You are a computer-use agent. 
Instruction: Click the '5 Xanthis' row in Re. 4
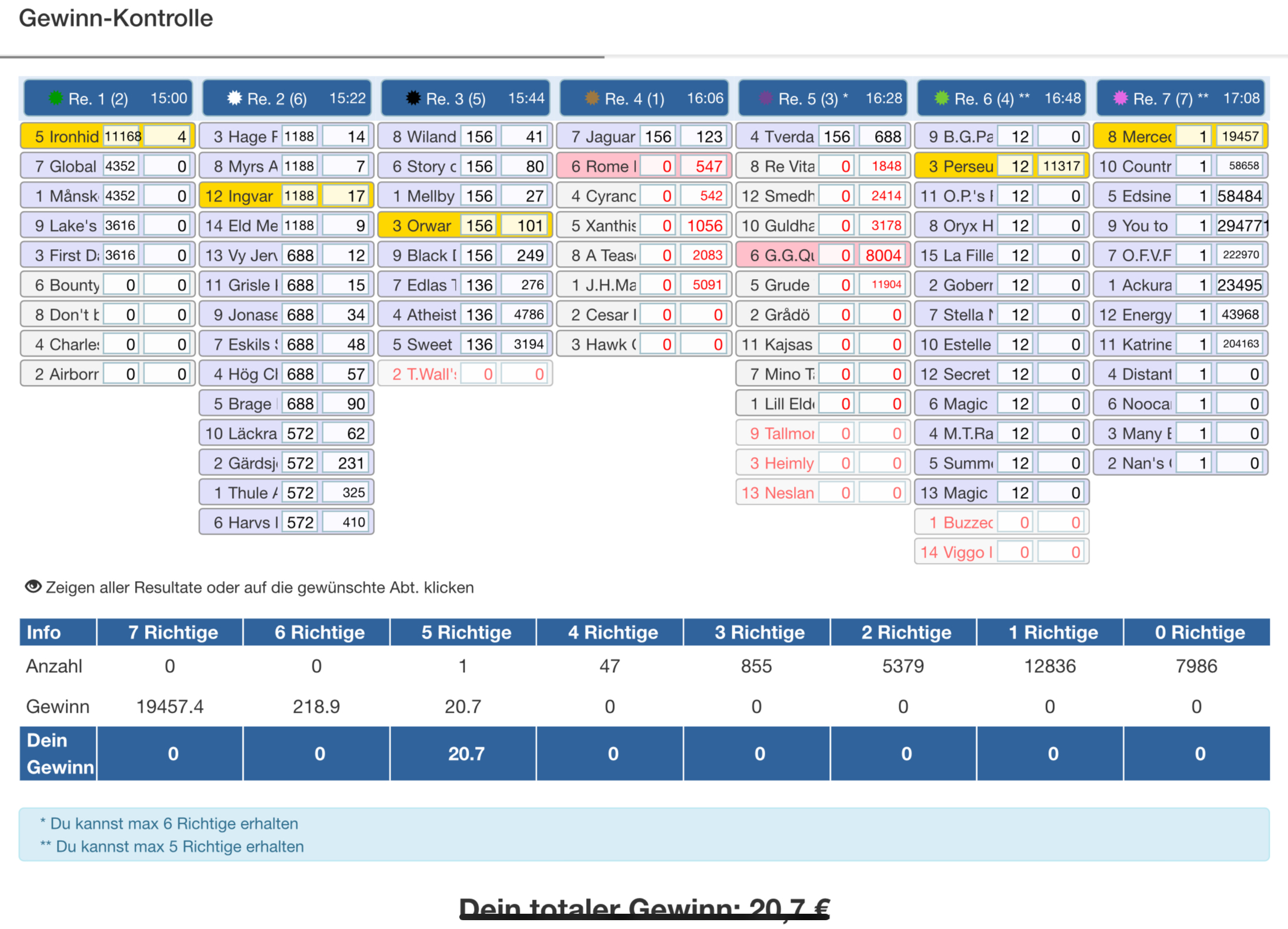[644, 226]
